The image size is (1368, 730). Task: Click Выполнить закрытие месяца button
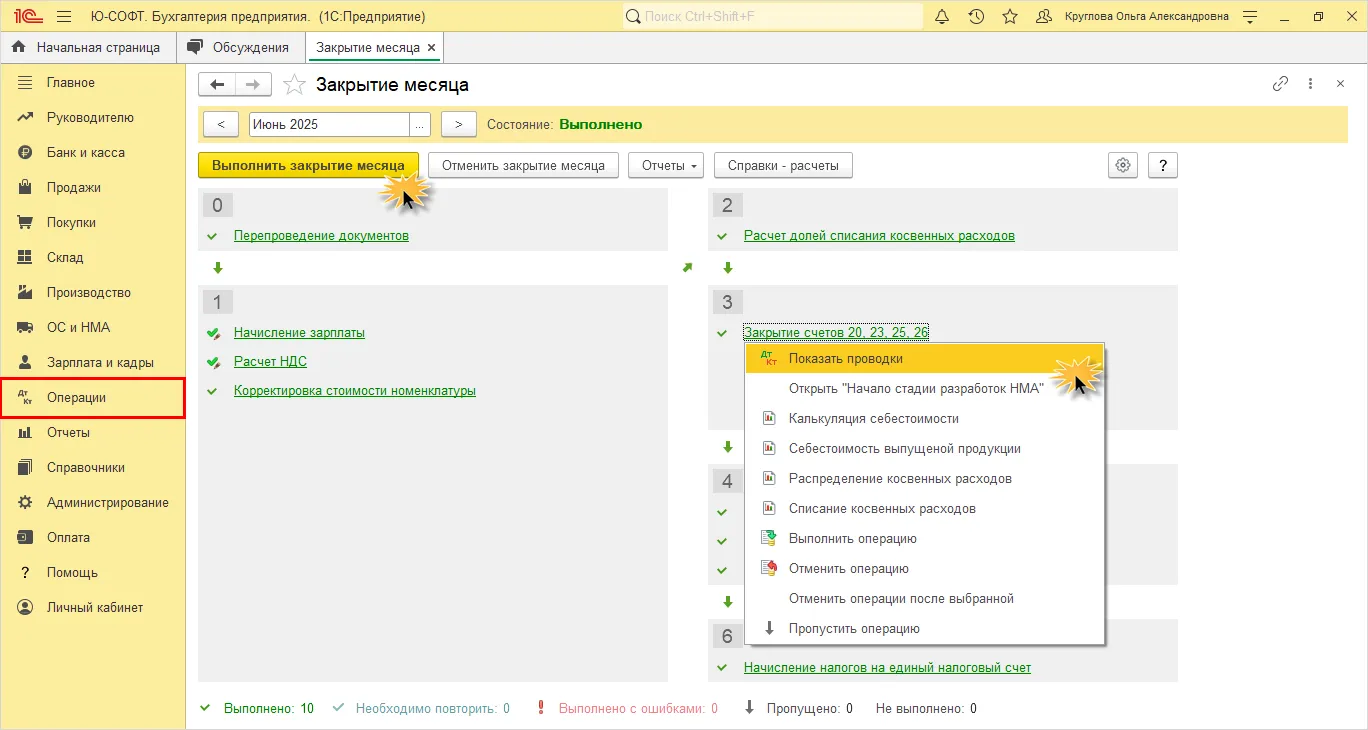pos(308,165)
